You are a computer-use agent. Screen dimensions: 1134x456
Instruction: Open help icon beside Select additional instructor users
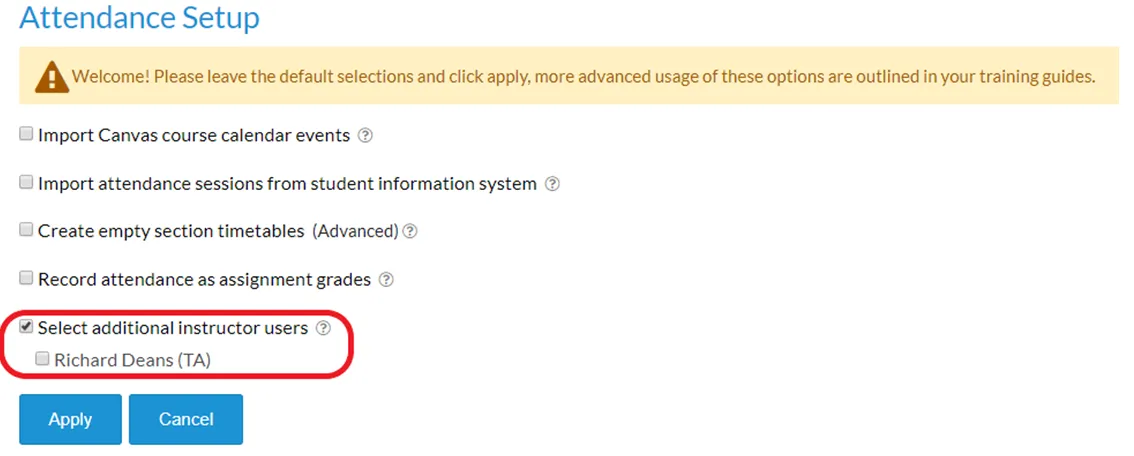(323, 328)
